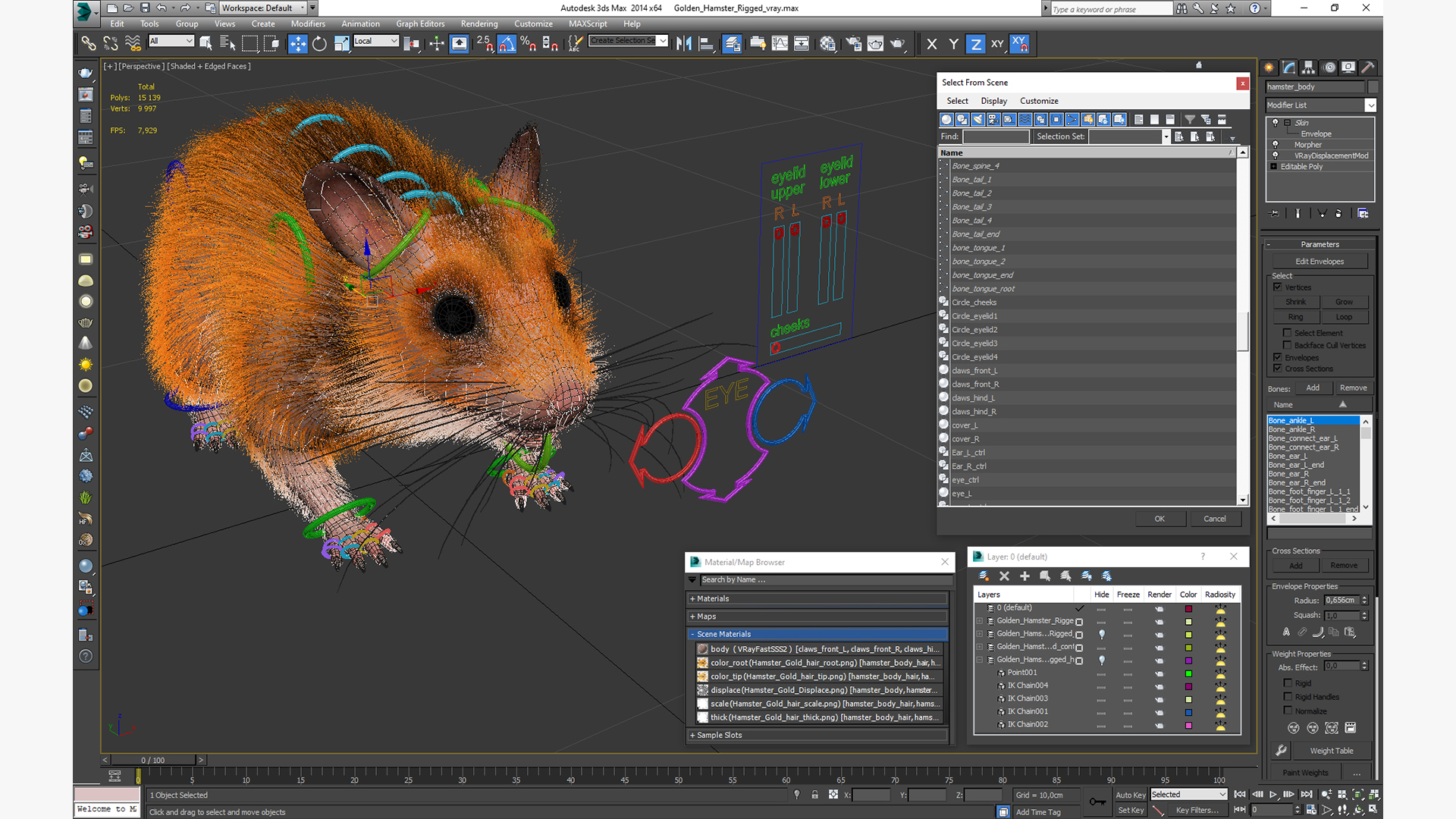Open Display menu in Select From Scene
Viewport: 1456px width, 819px height.
point(993,101)
